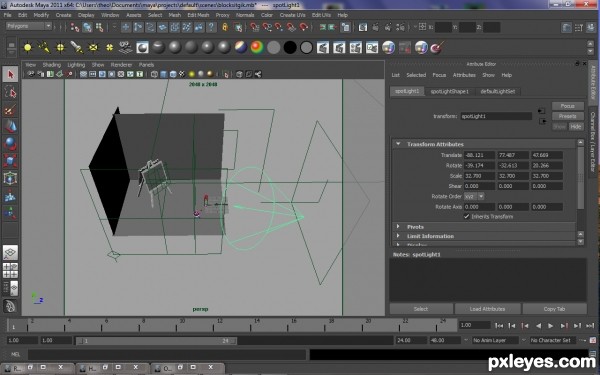Select the anisotropic shader sphere shelf icon
This screenshot has height=375, width=600.
(158, 47)
